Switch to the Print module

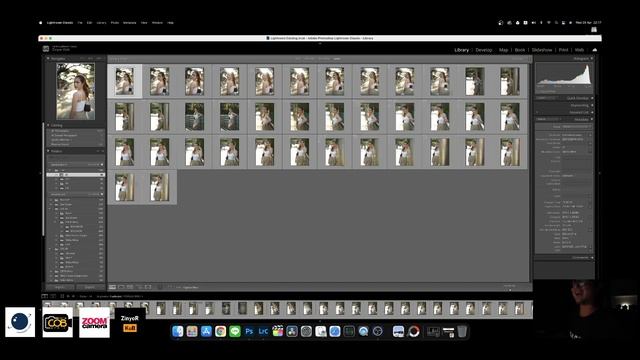[563, 50]
